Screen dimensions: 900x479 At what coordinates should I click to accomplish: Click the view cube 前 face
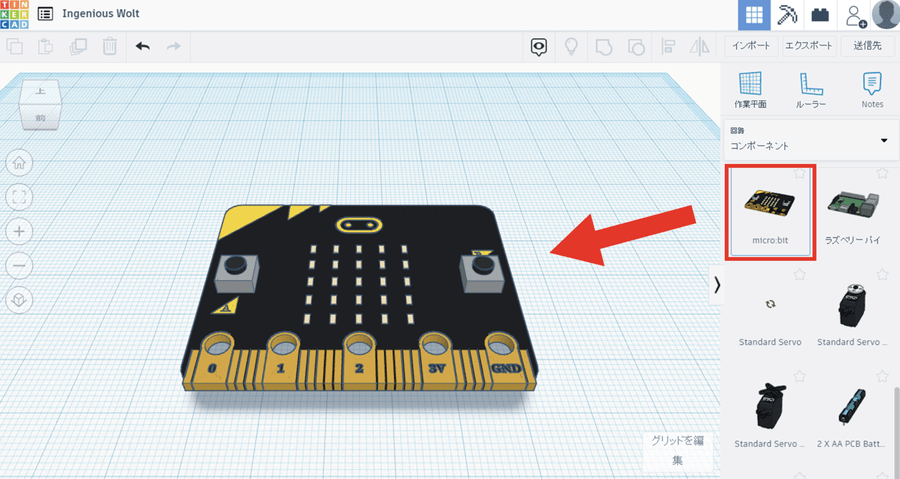[40, 118]
